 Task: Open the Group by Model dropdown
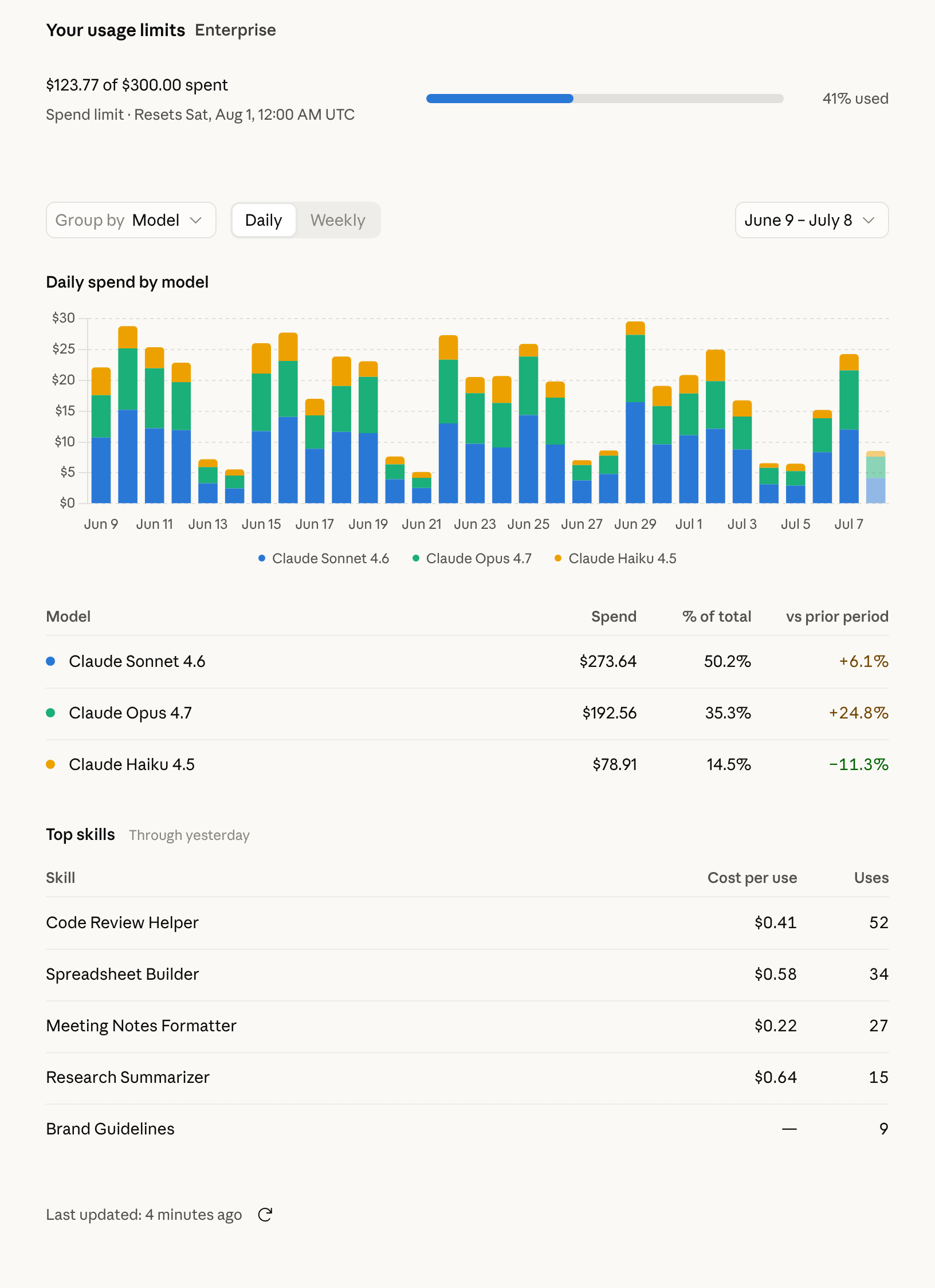[131, 220]
